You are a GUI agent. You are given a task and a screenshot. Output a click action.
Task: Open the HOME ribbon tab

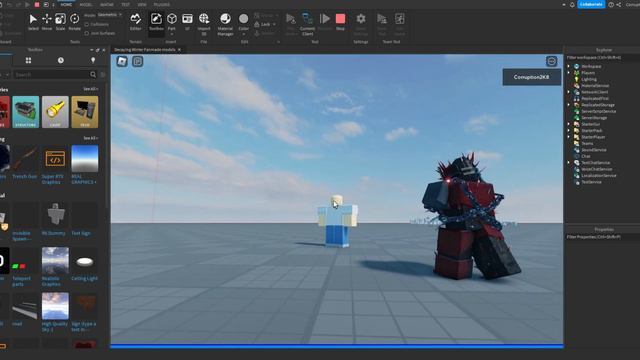point(66,4)
